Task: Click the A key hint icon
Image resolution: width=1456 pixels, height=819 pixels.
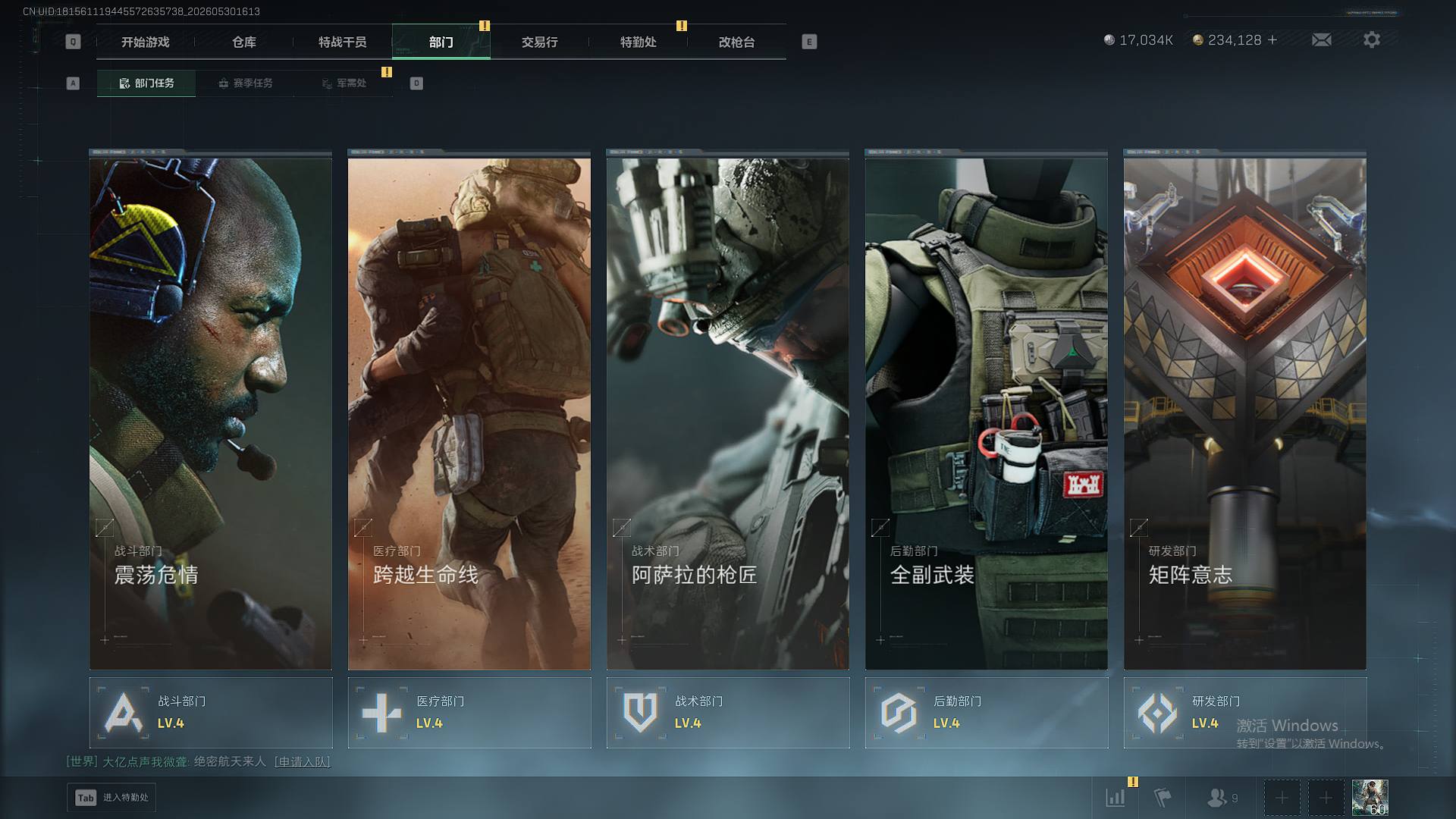Action: pyautogui.click(x=73, y=83)
